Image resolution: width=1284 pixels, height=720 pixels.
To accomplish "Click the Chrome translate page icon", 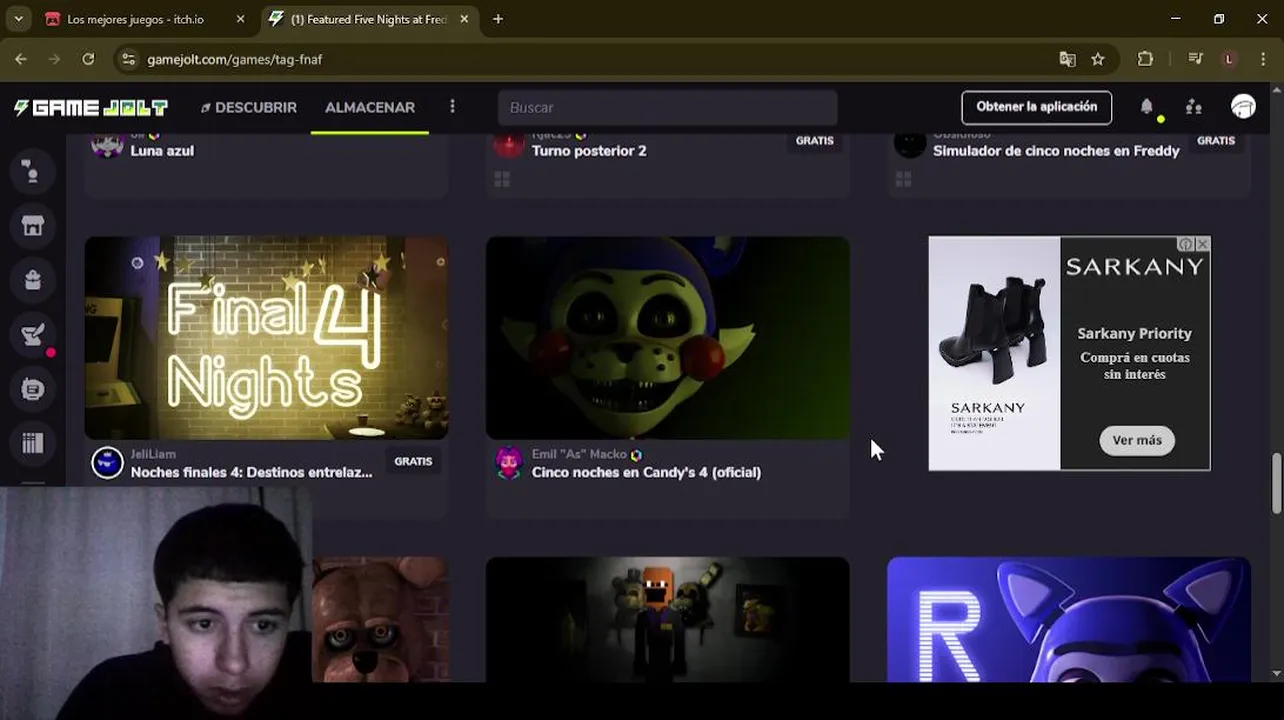I will [1067, 59].
